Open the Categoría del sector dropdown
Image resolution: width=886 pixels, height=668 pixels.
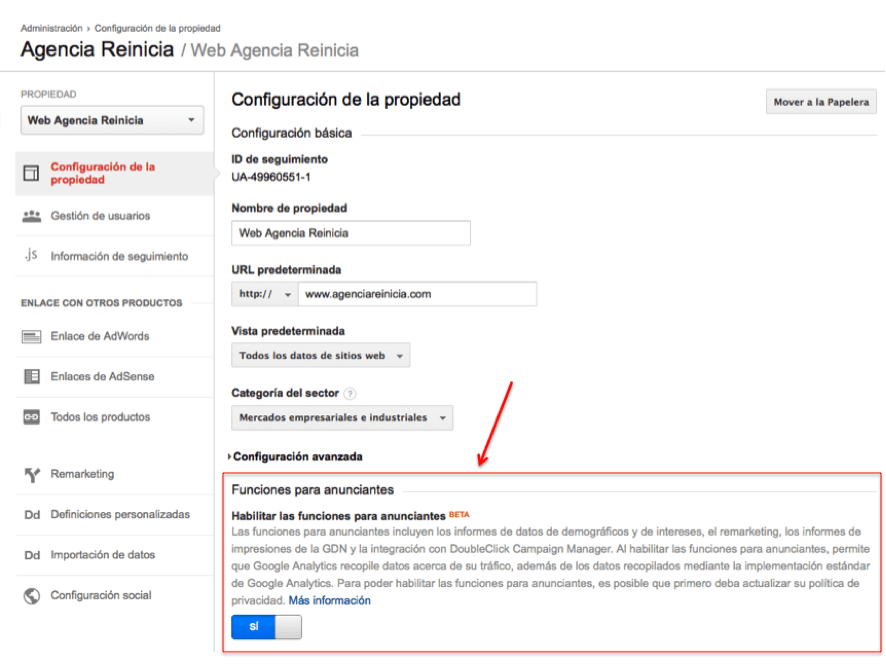click(x=341, y=417)
